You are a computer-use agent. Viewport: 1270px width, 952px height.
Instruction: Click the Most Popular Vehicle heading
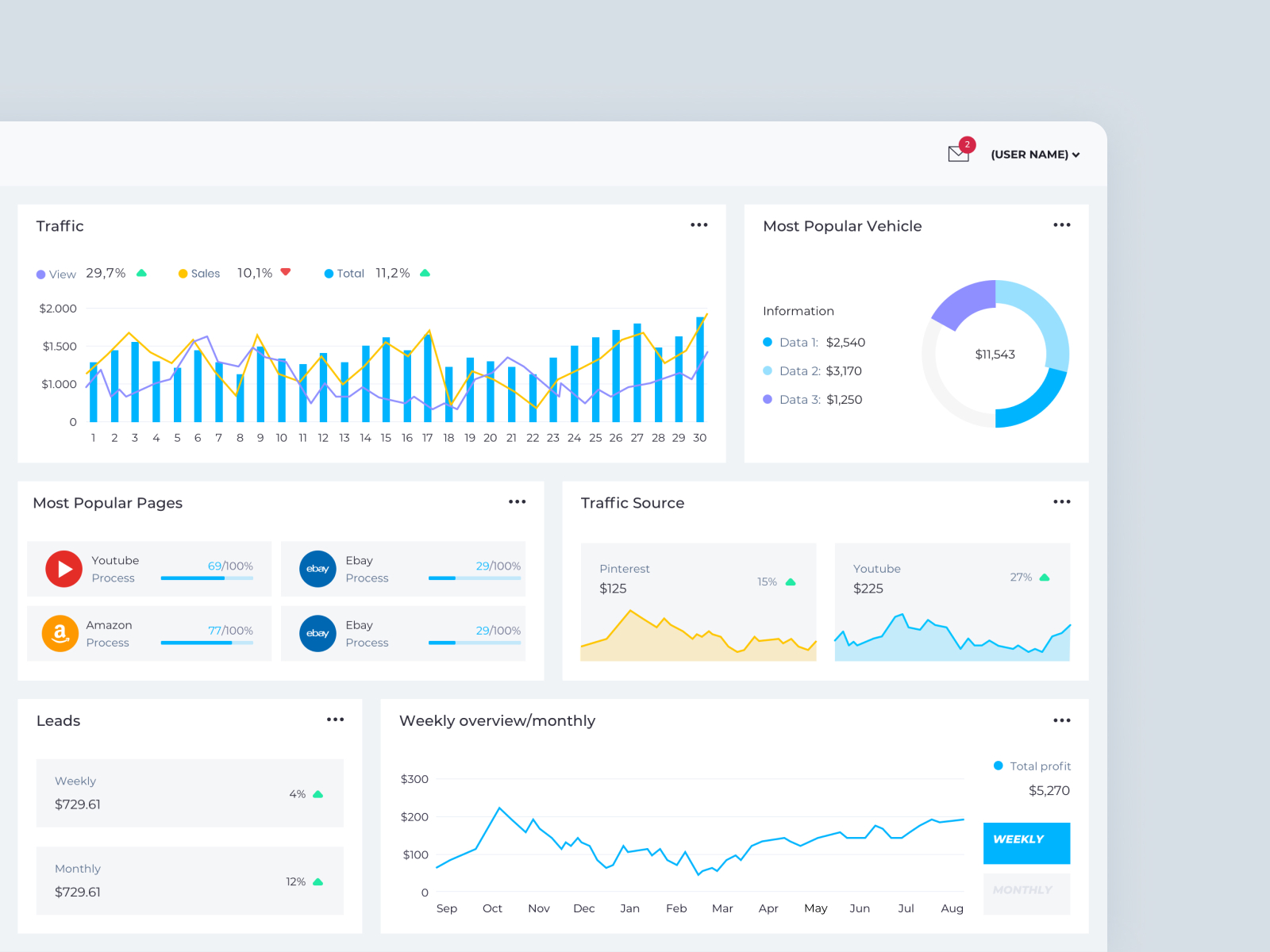842,226
